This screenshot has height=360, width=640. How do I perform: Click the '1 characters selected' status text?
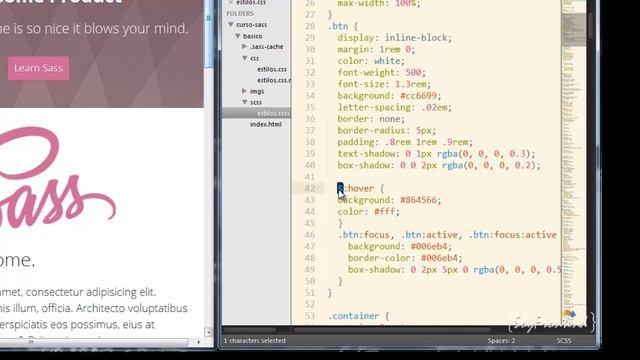point(255,340)
